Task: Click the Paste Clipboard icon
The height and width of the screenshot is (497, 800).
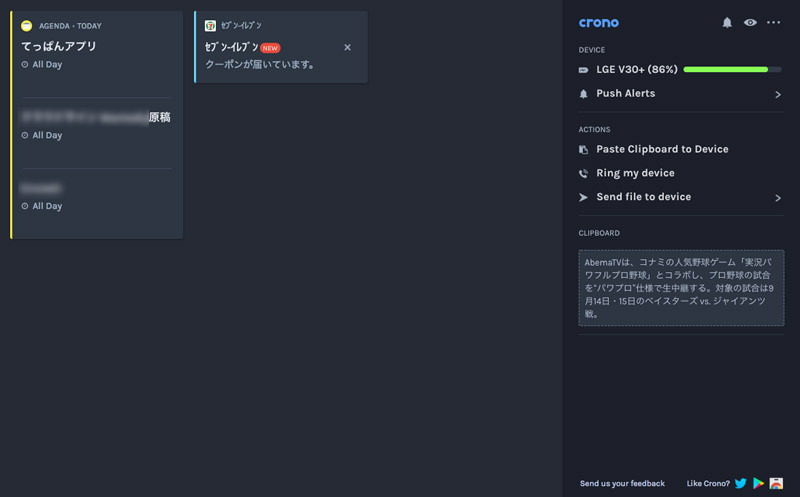Action: (x=584, y=150)
